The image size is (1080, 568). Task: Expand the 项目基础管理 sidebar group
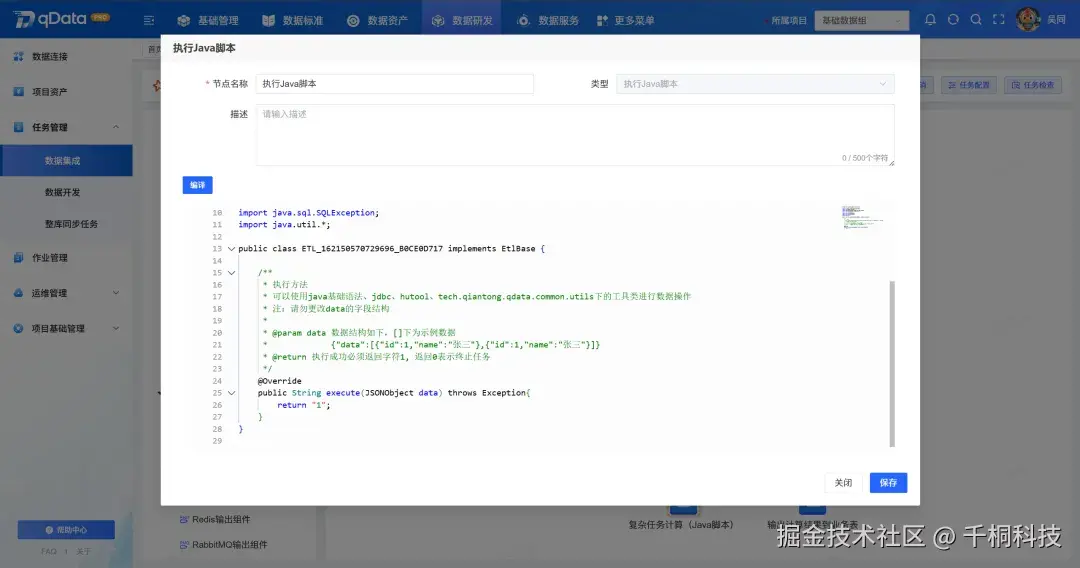[66, 328]
